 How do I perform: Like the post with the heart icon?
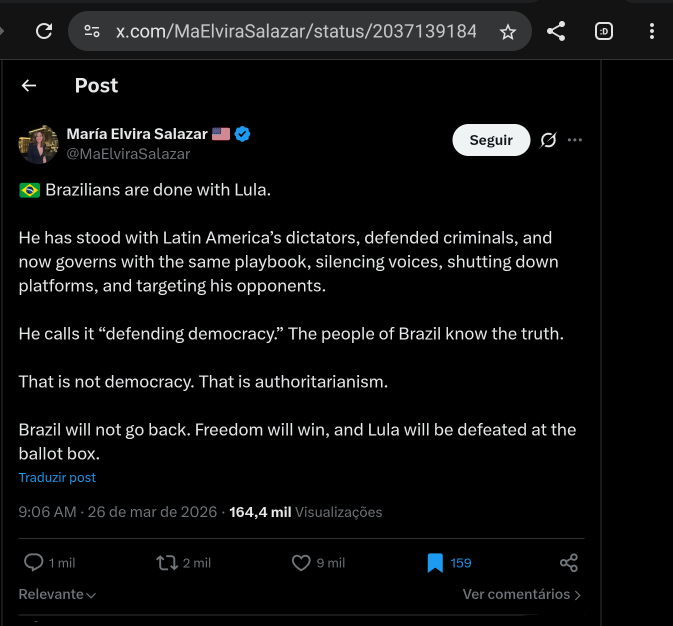point(301,563)
